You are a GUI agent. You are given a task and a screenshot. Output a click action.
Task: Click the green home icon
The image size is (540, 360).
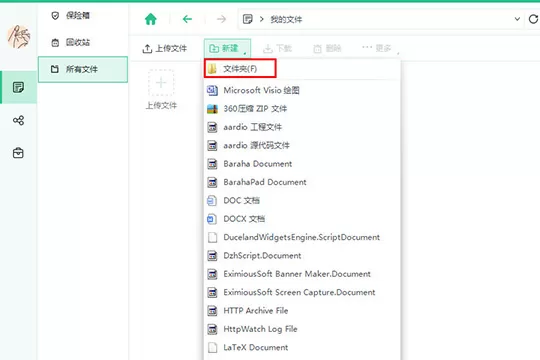click(x=150, y=19)
